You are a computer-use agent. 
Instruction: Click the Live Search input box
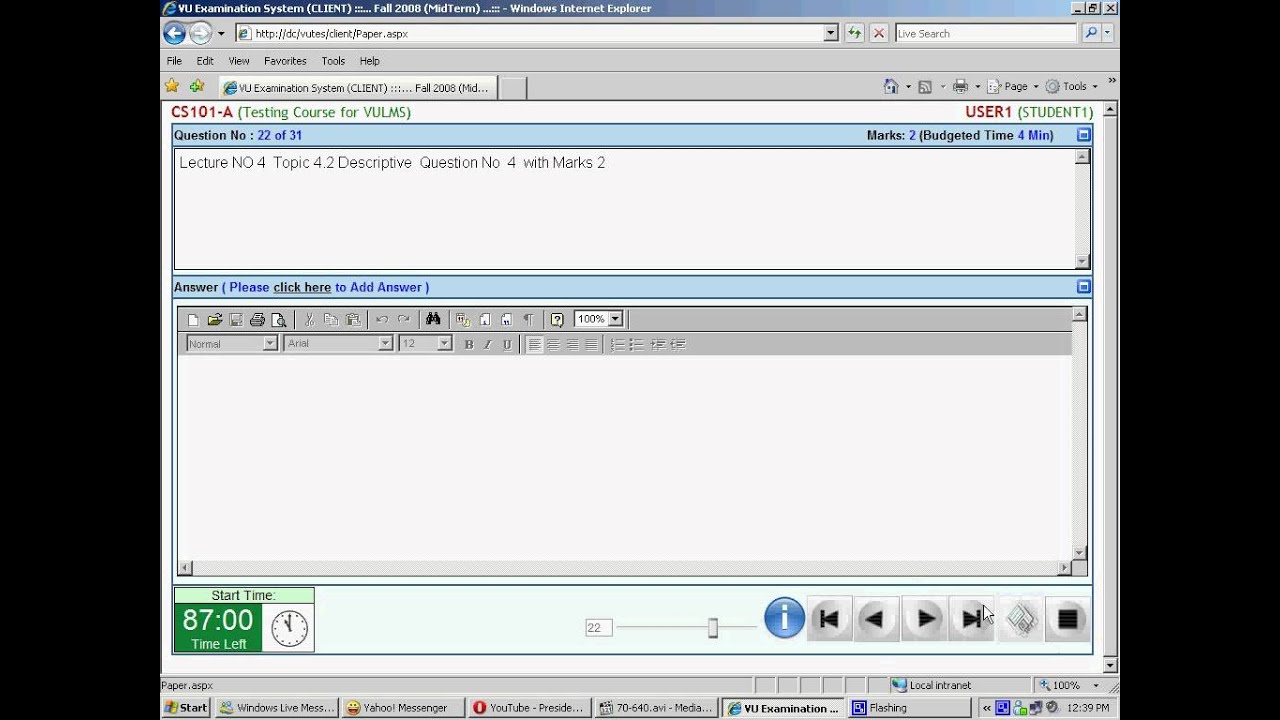(985, 33)
